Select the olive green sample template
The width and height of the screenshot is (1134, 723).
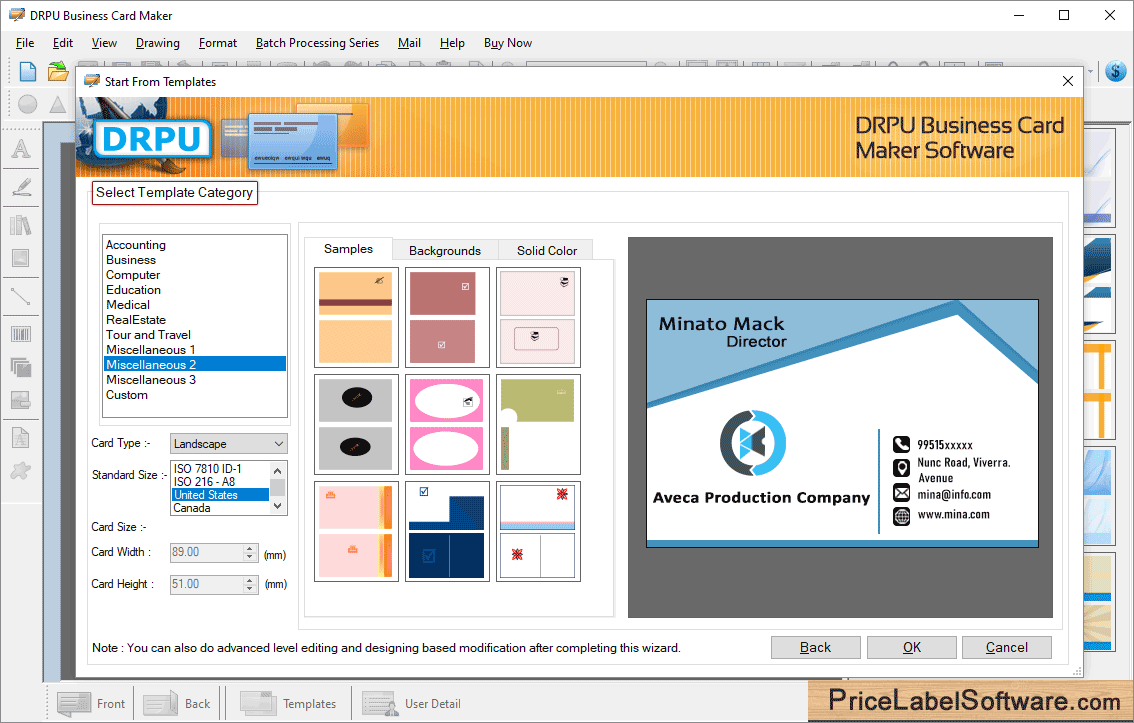[x=538, y=424]
